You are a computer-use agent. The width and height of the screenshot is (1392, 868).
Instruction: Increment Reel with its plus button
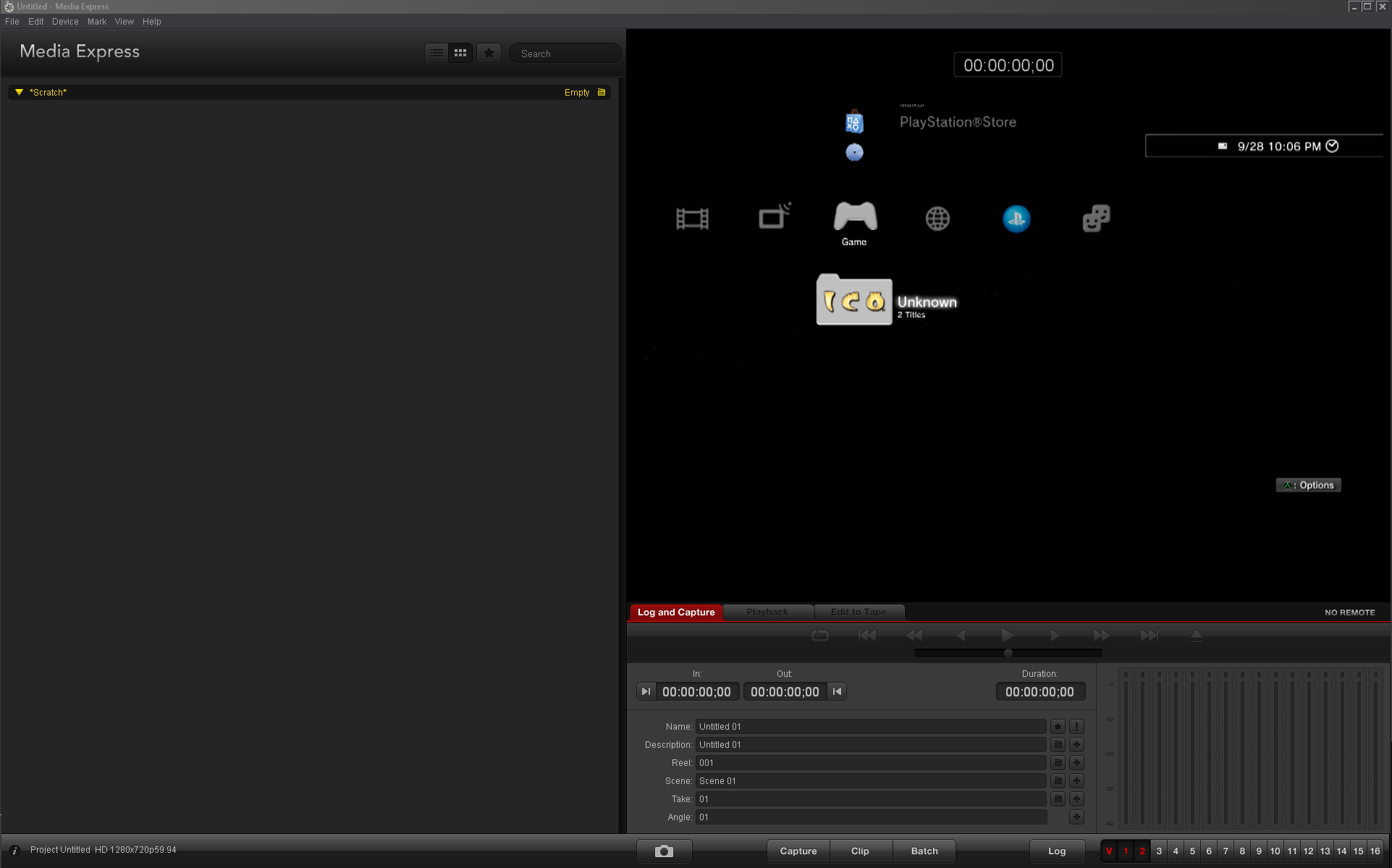point(1077,763)
